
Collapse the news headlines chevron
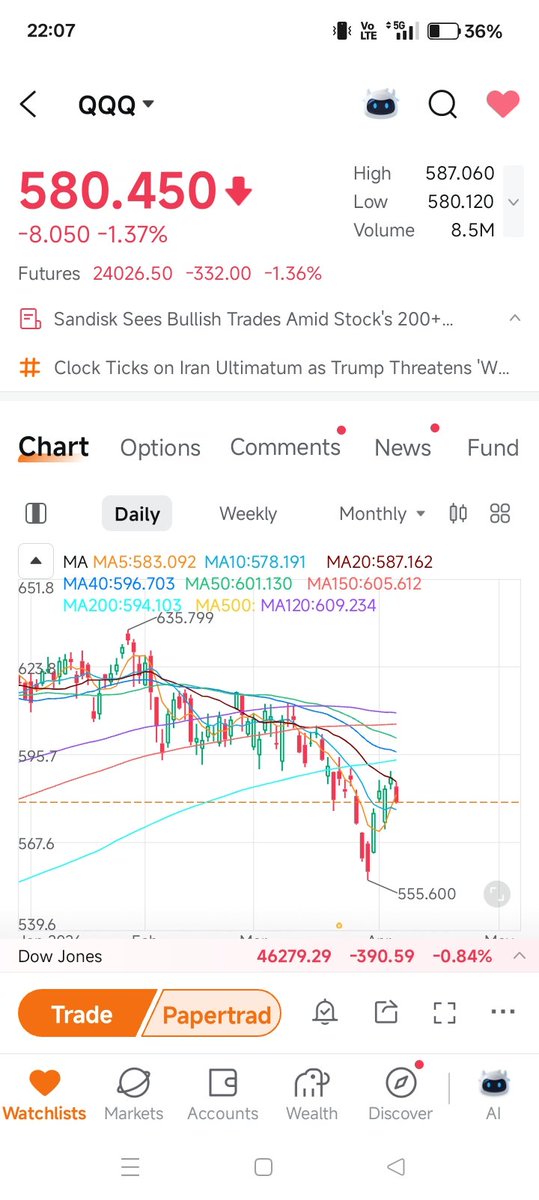[514, 319]
